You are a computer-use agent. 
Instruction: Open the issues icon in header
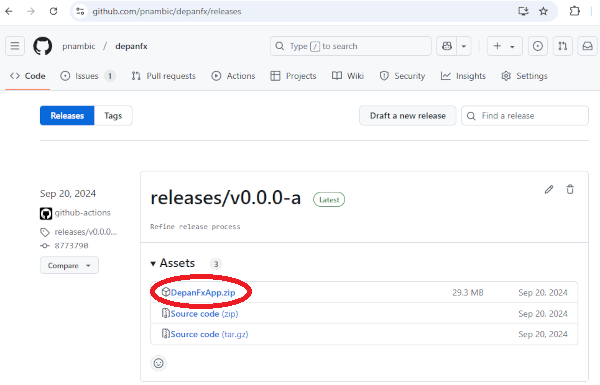(x=538, y=46)
